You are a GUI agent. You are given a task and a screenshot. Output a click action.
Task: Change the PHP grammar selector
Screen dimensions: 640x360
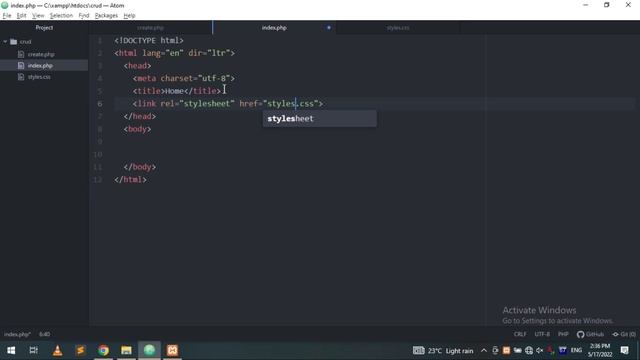tap(563, 334)
